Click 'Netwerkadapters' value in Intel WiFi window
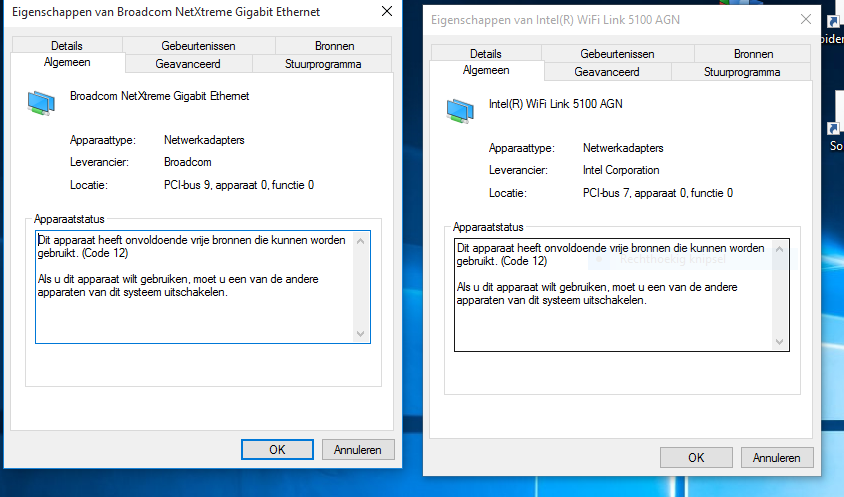Screen dimensions: 844x497 point(623,148)
